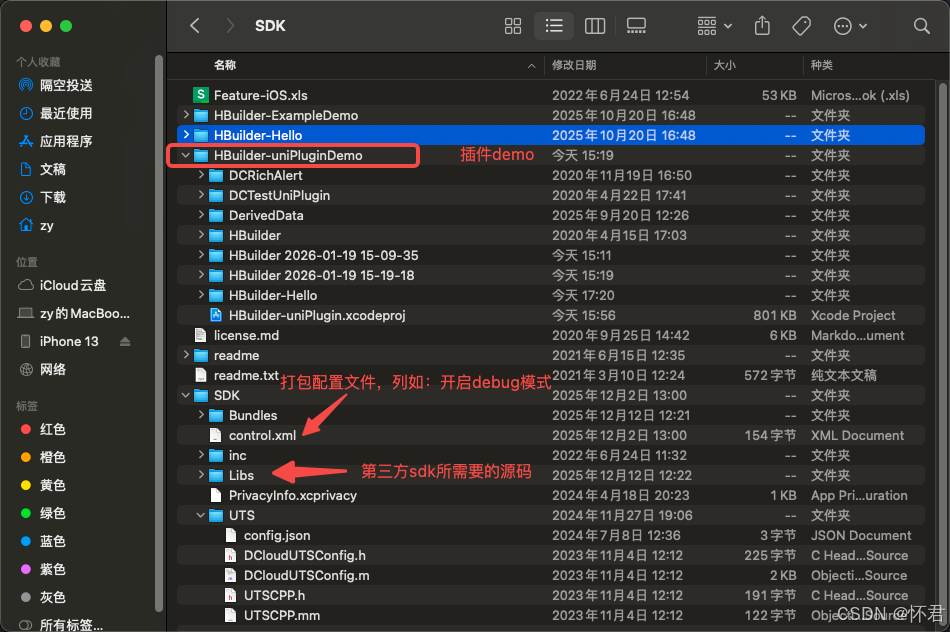Expand the readme folder
The width and height of the screenshot is (950, 632).
(x=185, y=354)
